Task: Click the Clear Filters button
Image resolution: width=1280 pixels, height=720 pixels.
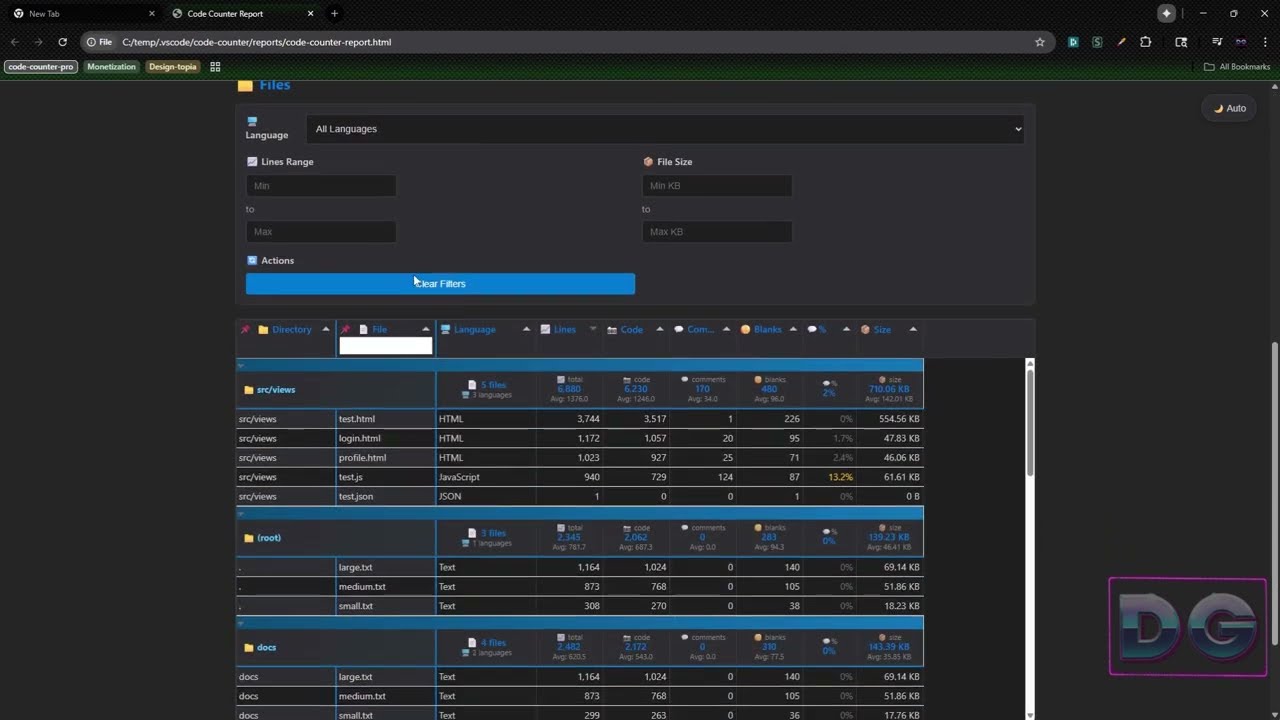Action: (x=440, y=284)
